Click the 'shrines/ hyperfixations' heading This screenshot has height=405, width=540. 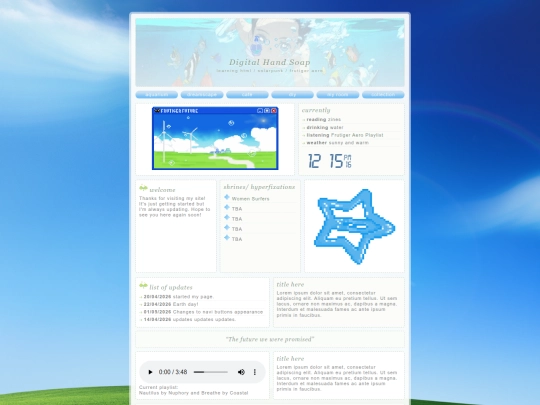click(x=259, y=187)
